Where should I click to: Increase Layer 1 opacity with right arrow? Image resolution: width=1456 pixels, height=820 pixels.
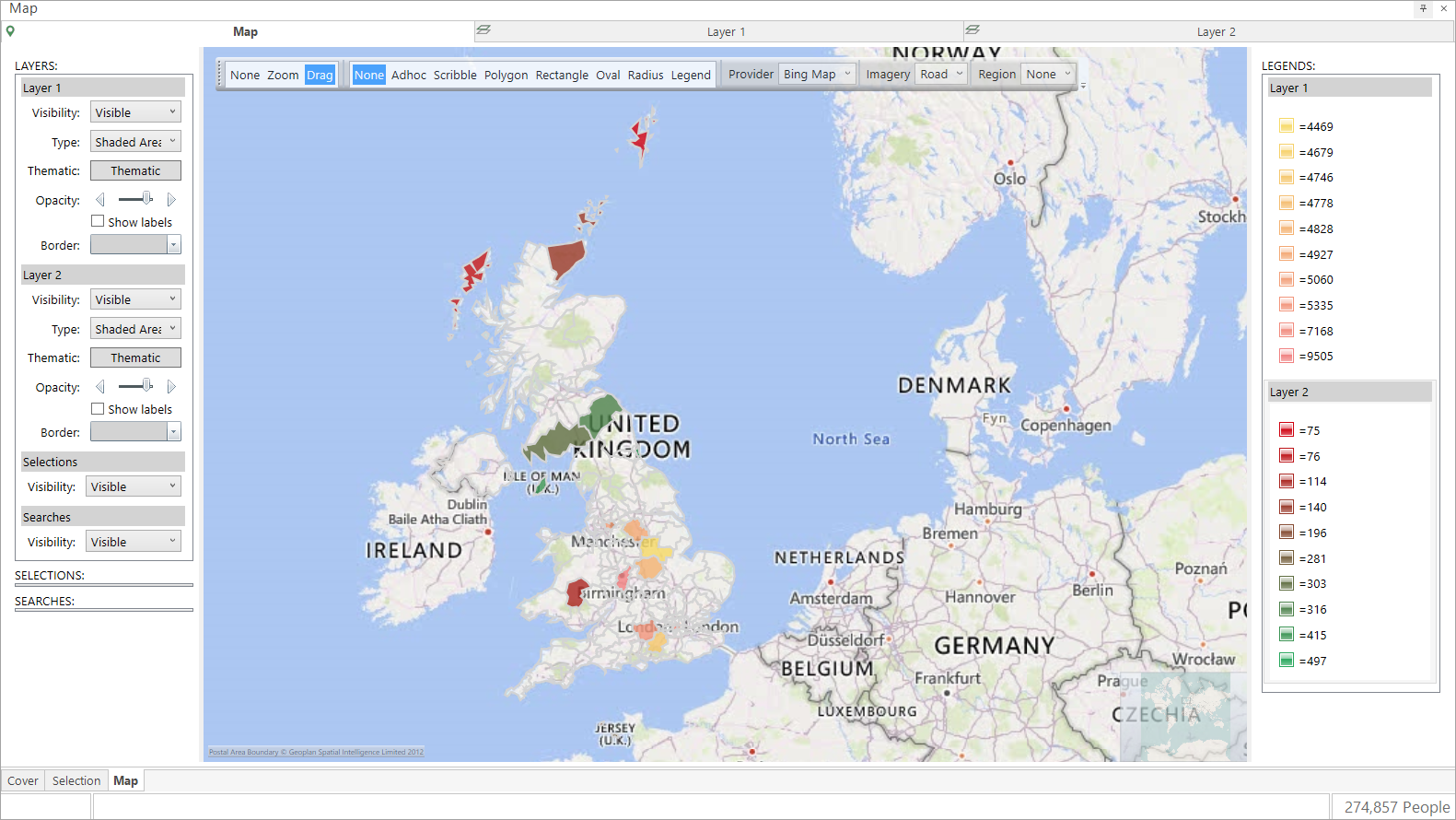coord(171,200)
